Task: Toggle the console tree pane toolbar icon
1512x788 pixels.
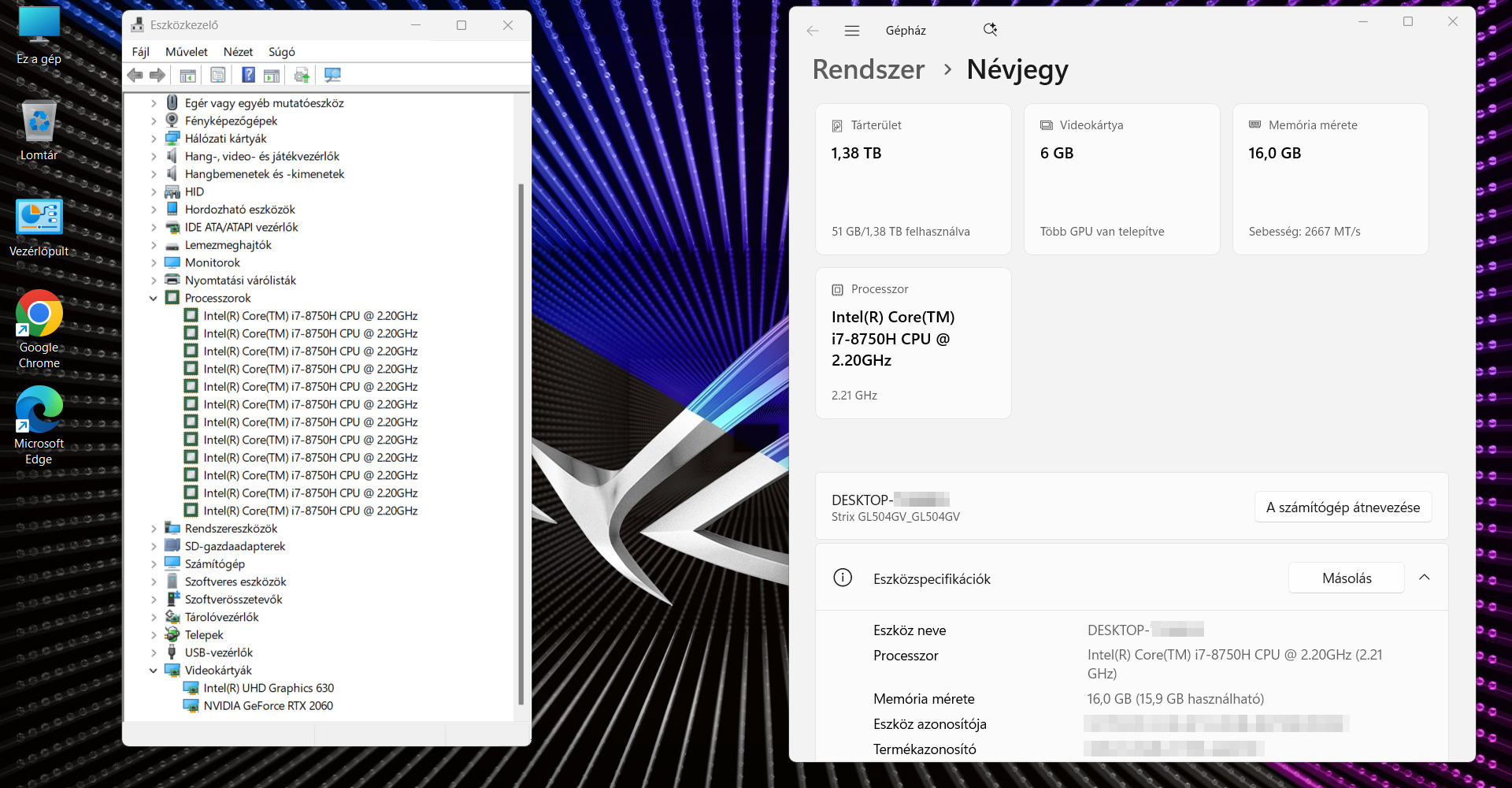Action: coord(187,75)
